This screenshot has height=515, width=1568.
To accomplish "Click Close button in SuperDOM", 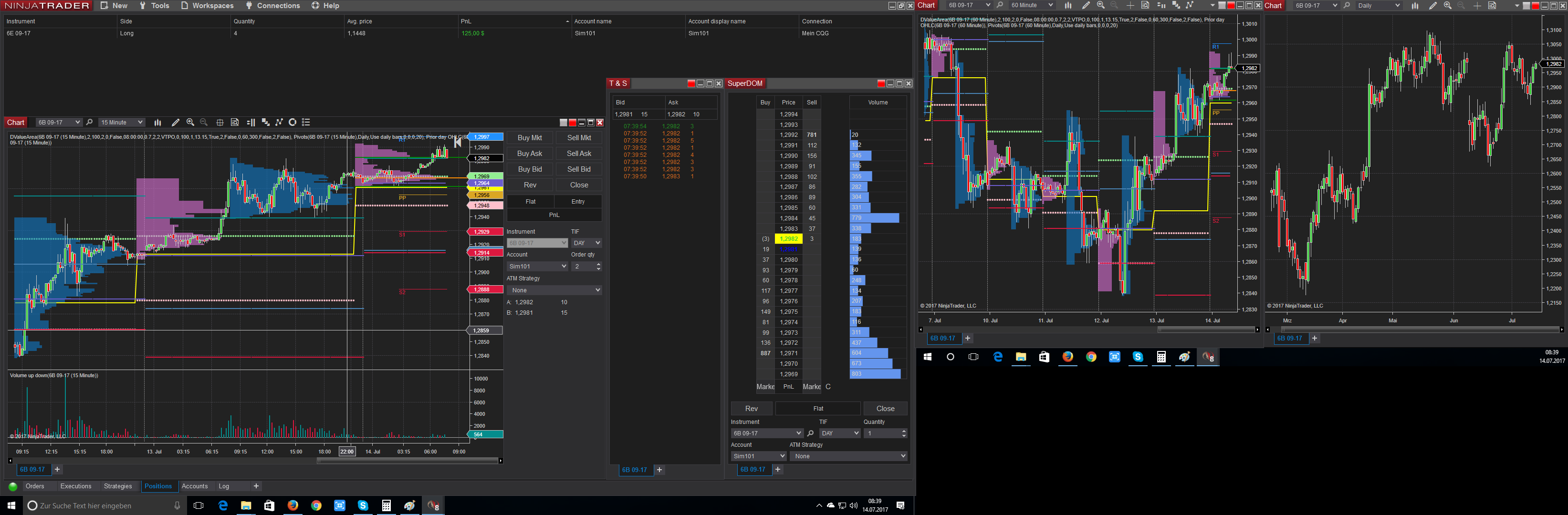I will (885, 409).
